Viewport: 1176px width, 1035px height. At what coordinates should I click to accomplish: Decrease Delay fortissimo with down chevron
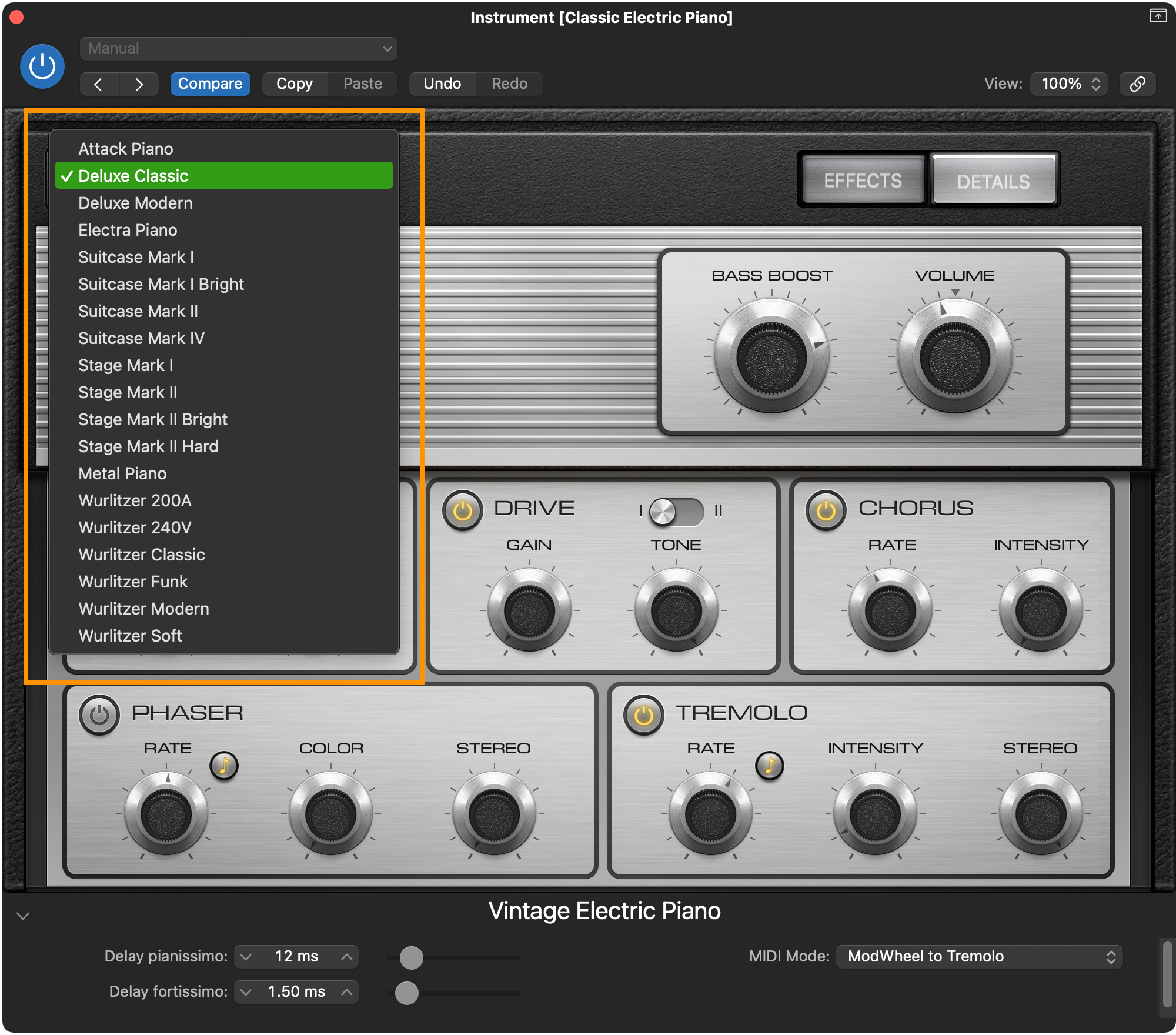tap(246, 992)
